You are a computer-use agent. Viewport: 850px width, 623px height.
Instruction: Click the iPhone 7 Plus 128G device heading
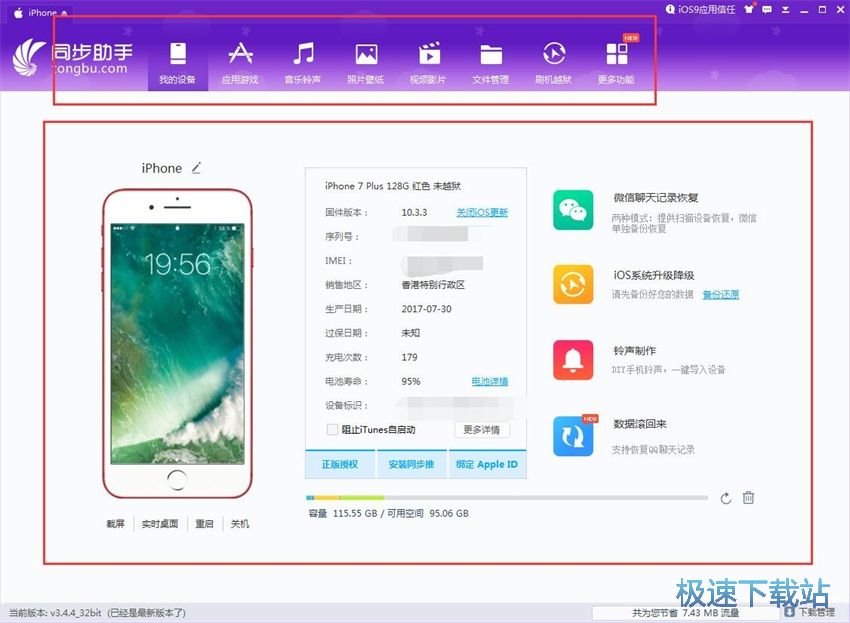pyautogui.click(x=393, y=186)
